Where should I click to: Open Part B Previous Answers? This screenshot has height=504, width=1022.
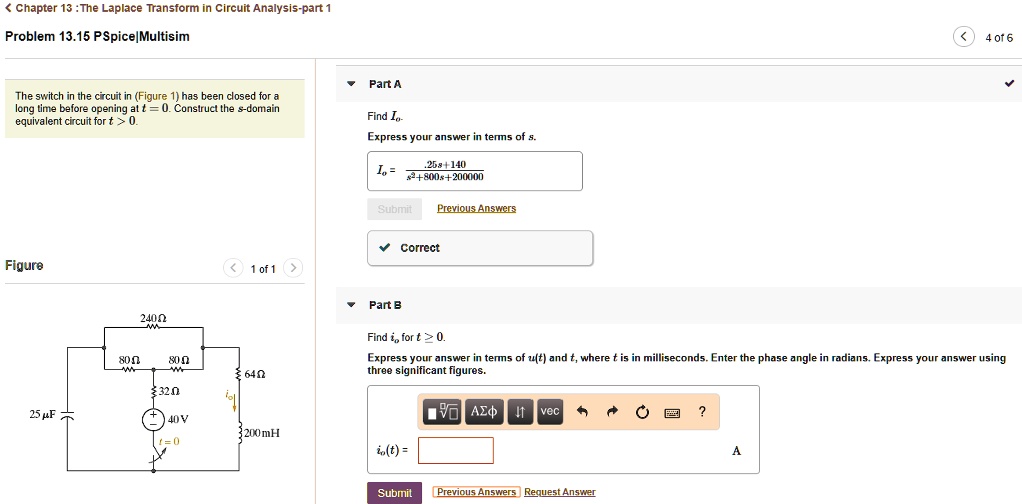pos(476,492)
